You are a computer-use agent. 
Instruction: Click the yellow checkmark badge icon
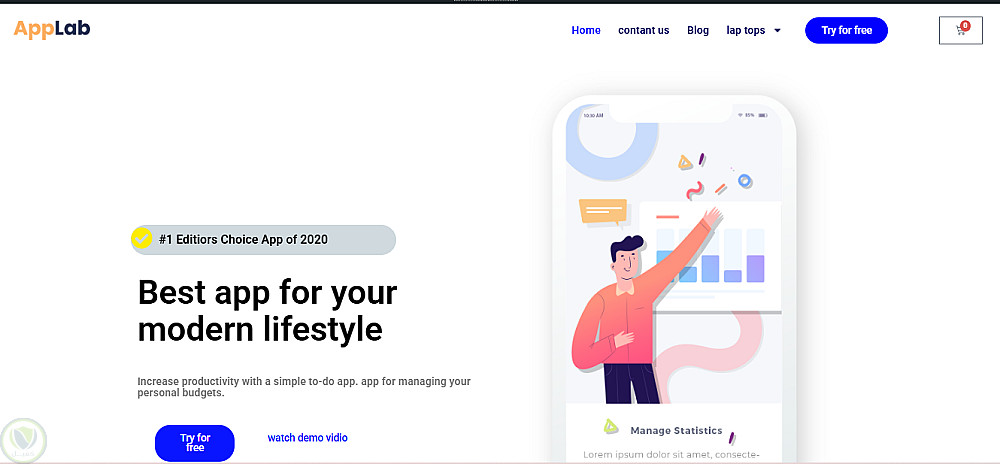142,238
